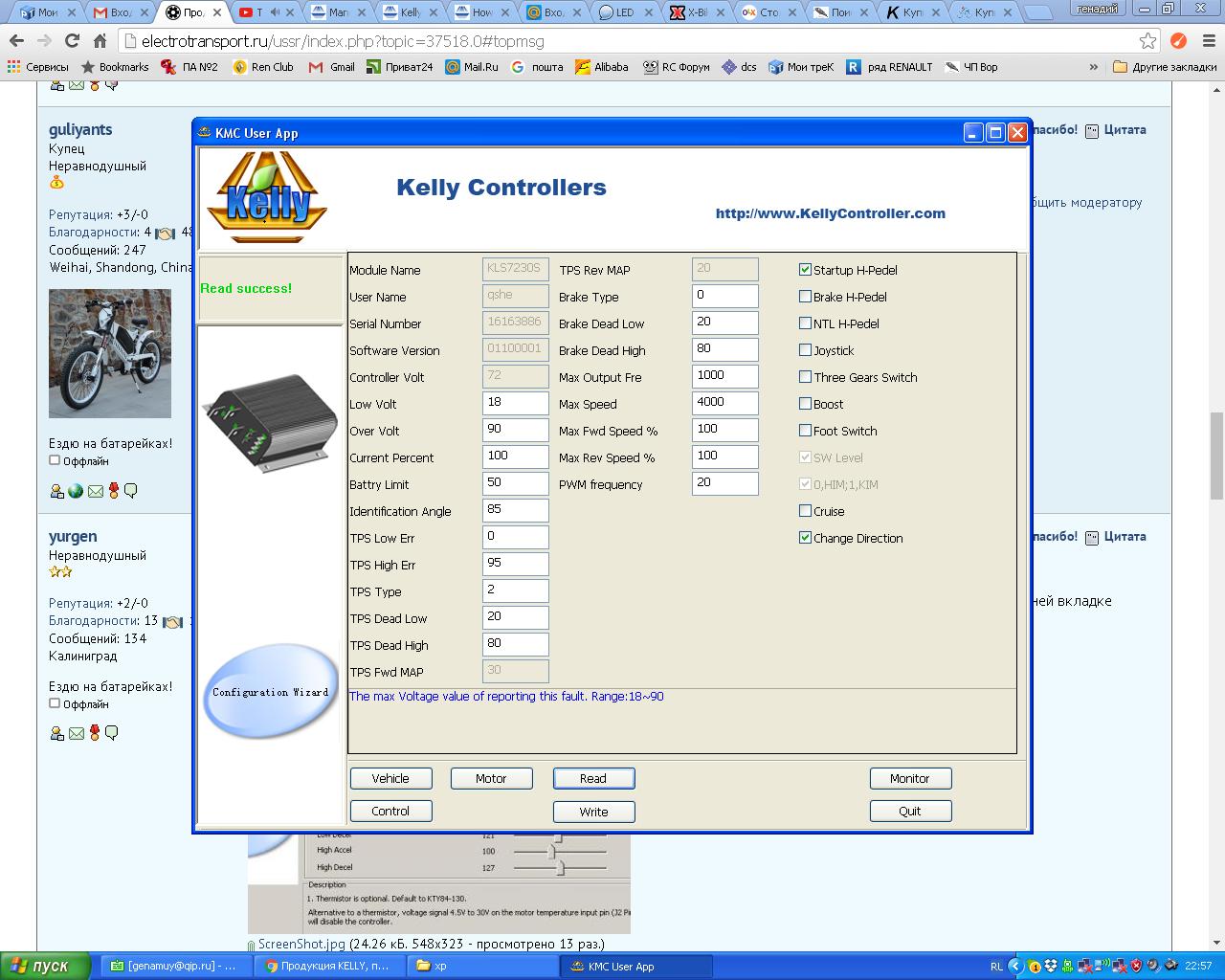Open KellyController.com link in app header
The image size is (1225, 980).
[831, 213]
